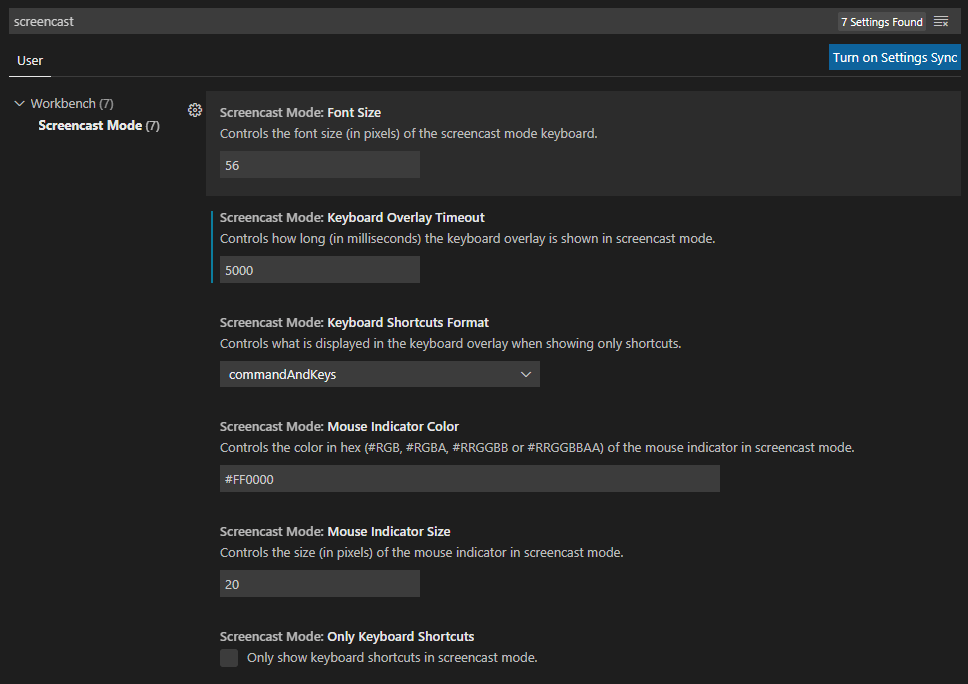Select the Mouse Indicator Size setting title
Screen dimensions: 968x684
coord(335,532)
